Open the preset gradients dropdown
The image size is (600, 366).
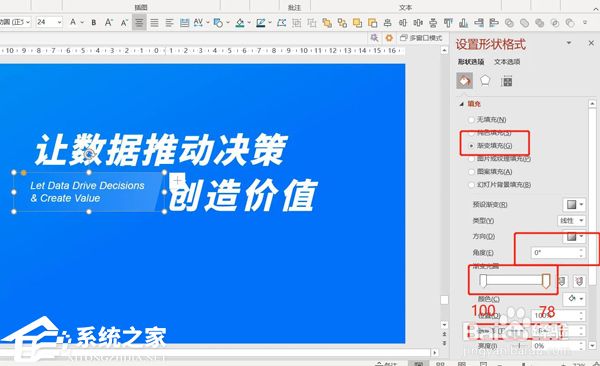pos(574,204)
